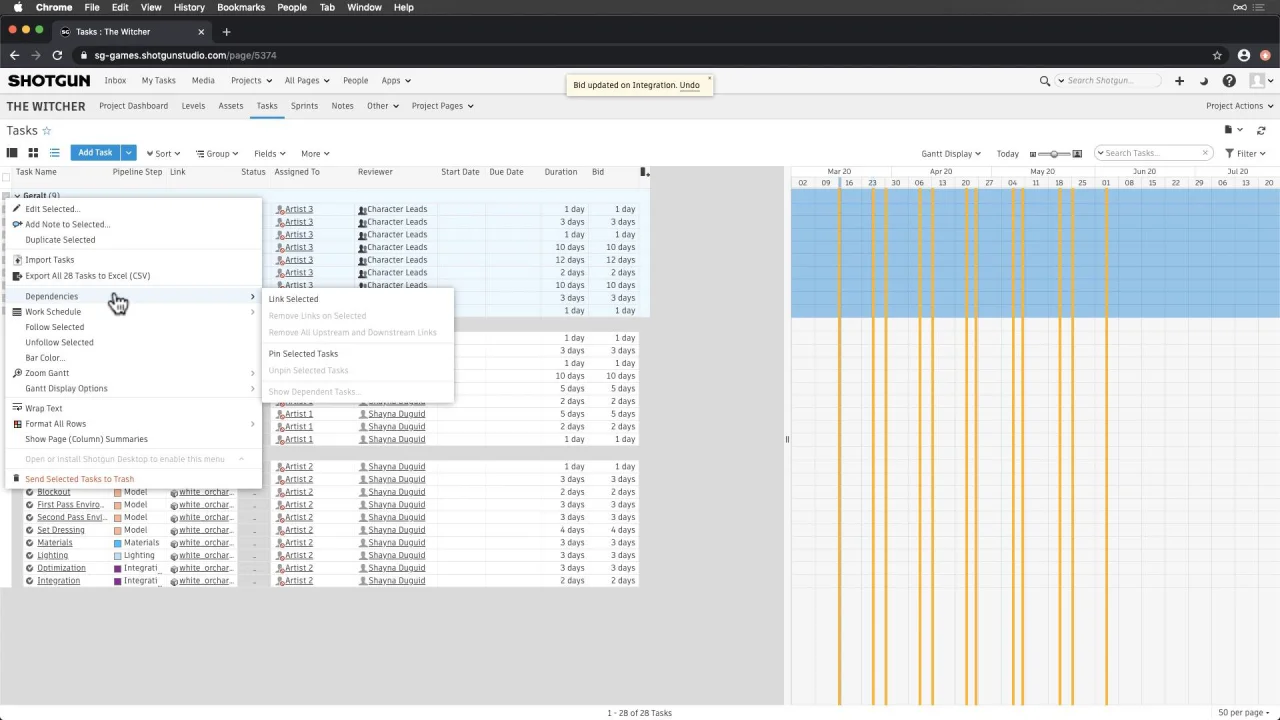Open the Chrome profile icon

coord(1244,55)
